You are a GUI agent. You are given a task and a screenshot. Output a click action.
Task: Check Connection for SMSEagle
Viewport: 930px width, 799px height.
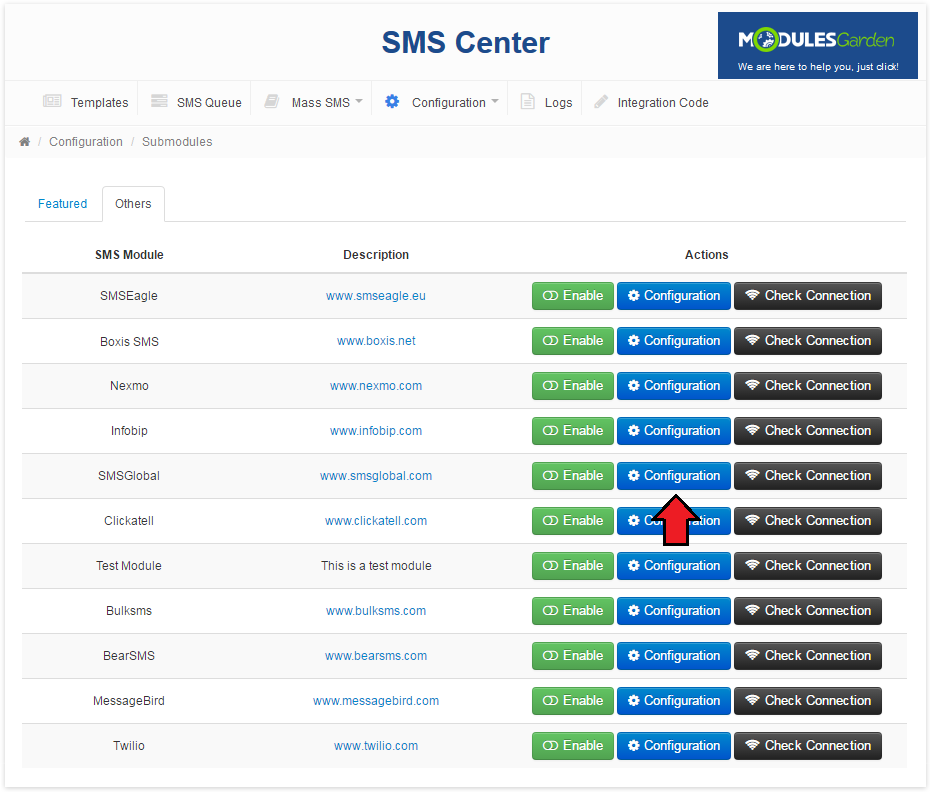(808, 296)
